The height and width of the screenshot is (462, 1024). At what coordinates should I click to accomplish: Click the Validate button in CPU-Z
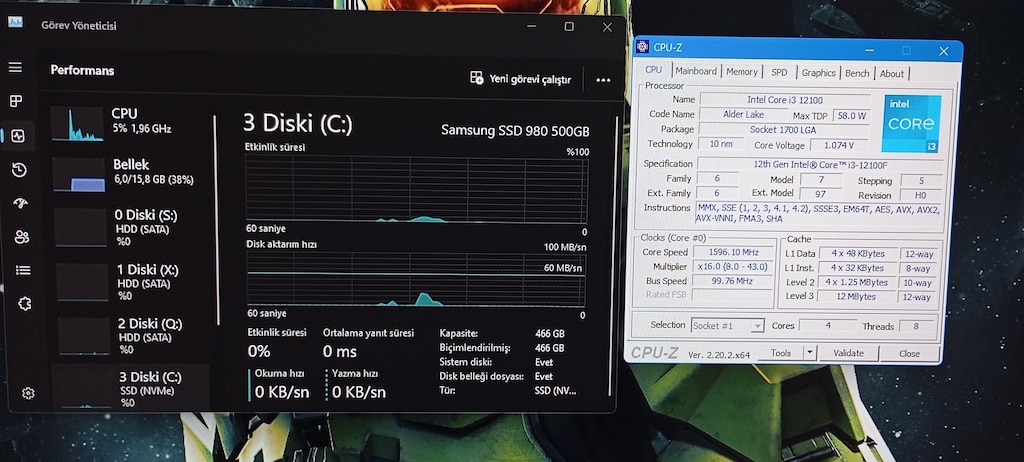[x=848, y=354]
